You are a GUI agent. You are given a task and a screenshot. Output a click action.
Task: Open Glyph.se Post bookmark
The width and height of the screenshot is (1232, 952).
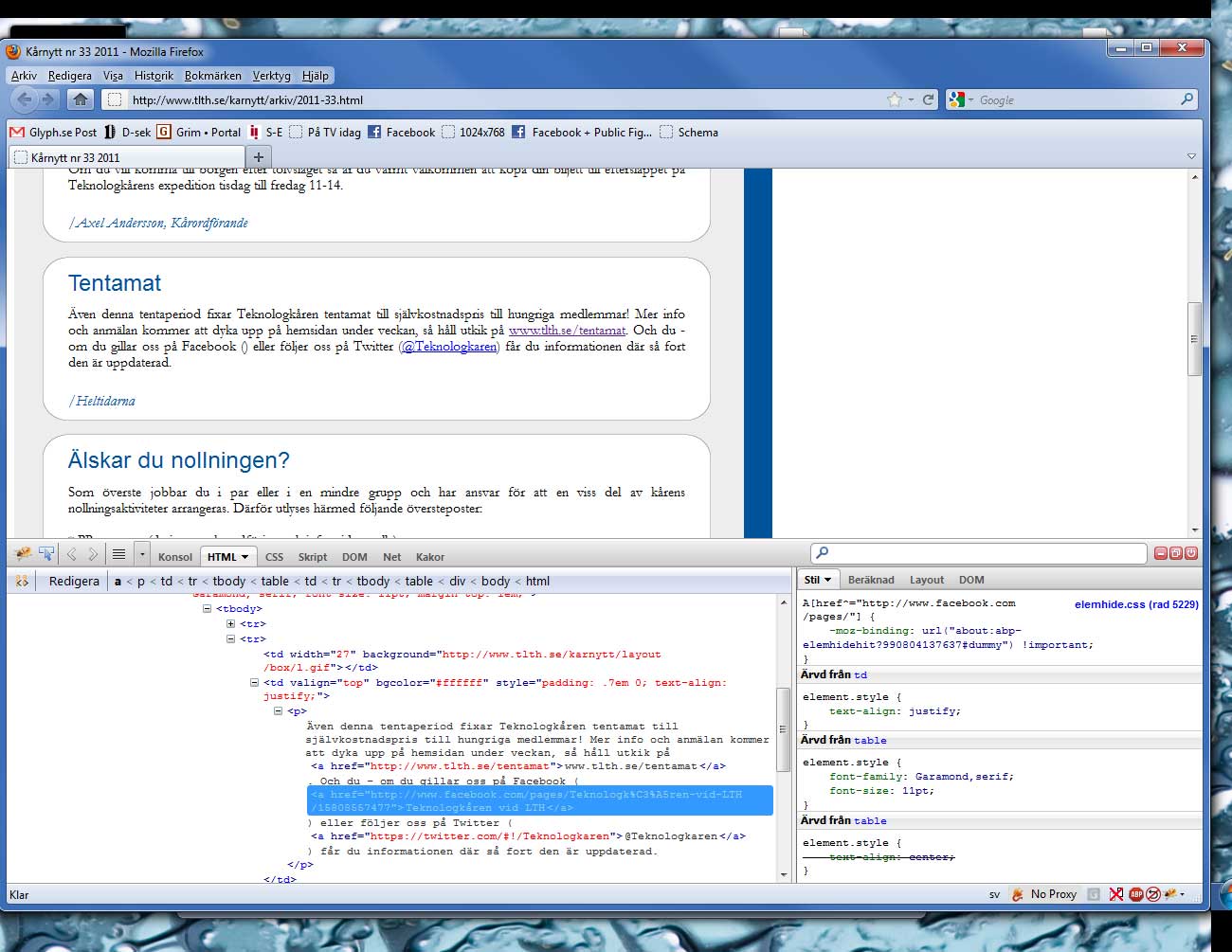tap(53, 133)
